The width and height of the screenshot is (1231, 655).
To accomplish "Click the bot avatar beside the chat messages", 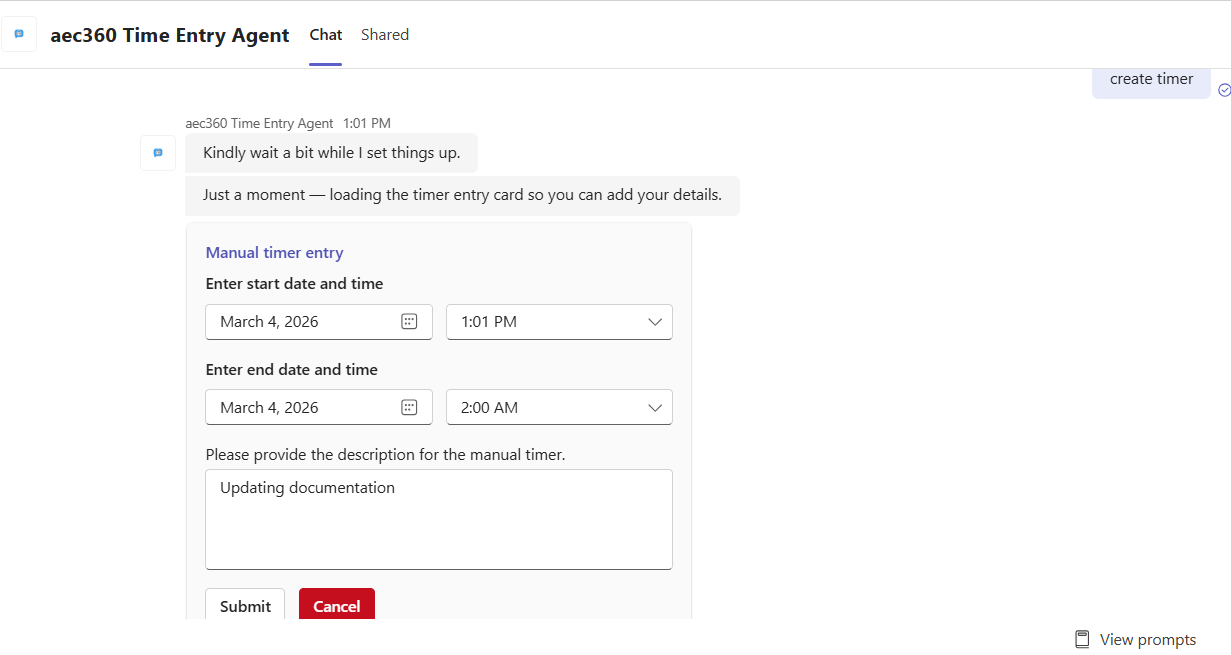I will (x=158, y=153).
